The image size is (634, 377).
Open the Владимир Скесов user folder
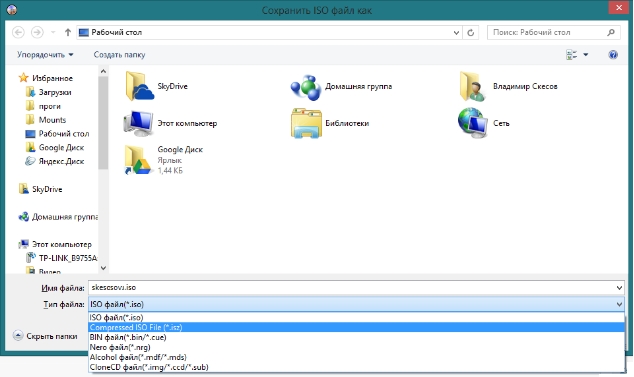(x=472, y=86)
